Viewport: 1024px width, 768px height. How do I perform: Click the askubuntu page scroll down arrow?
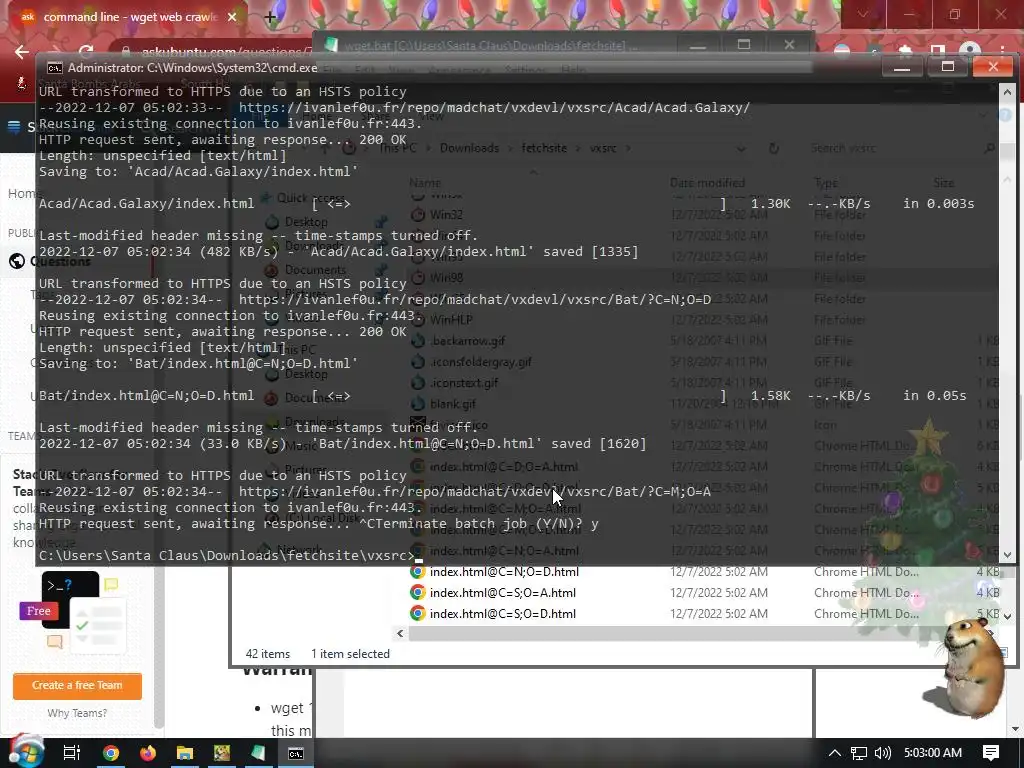coord(1014,729)
